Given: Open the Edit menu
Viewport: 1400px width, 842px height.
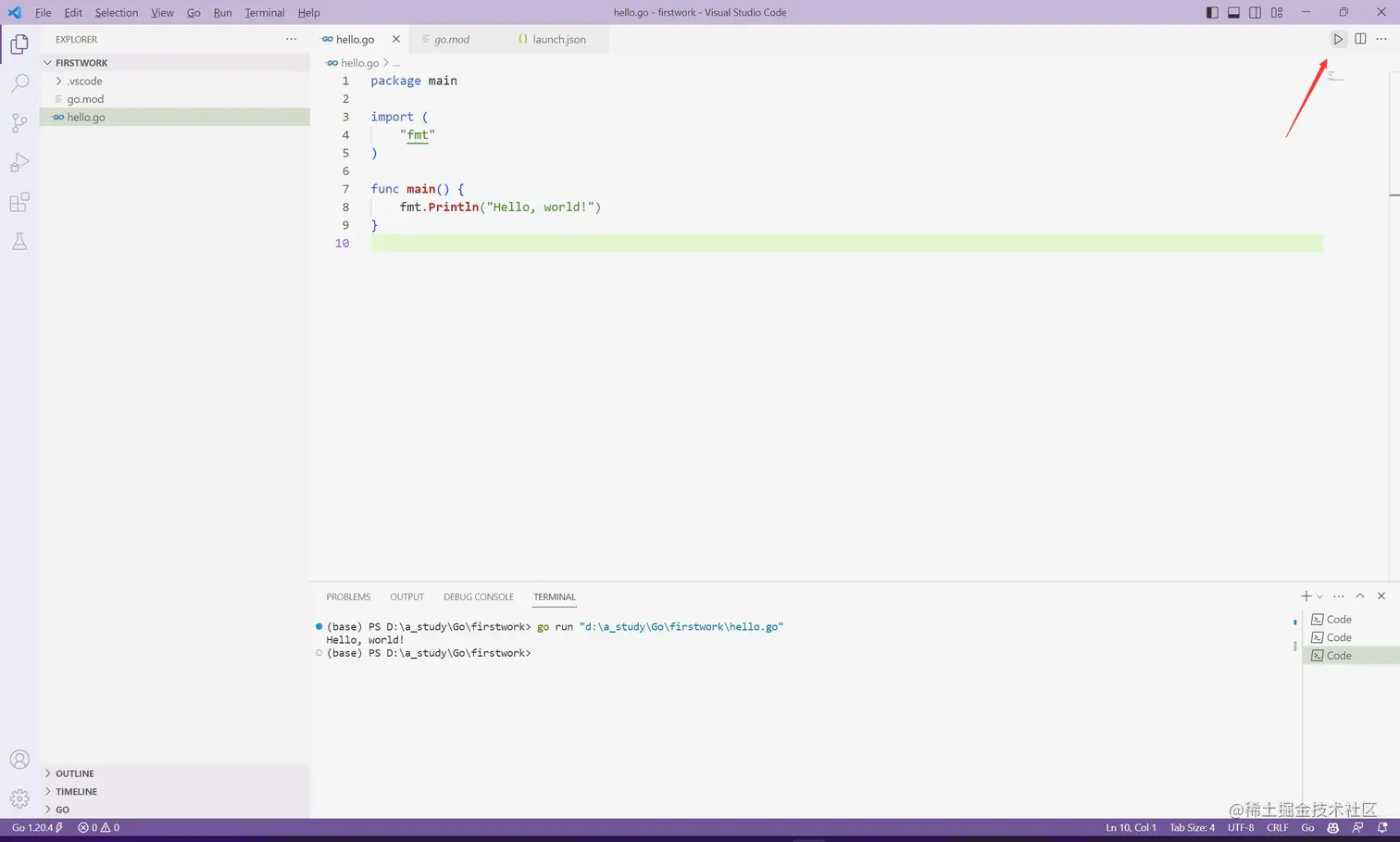Looking at the screenshot, I should pos(73,12).
